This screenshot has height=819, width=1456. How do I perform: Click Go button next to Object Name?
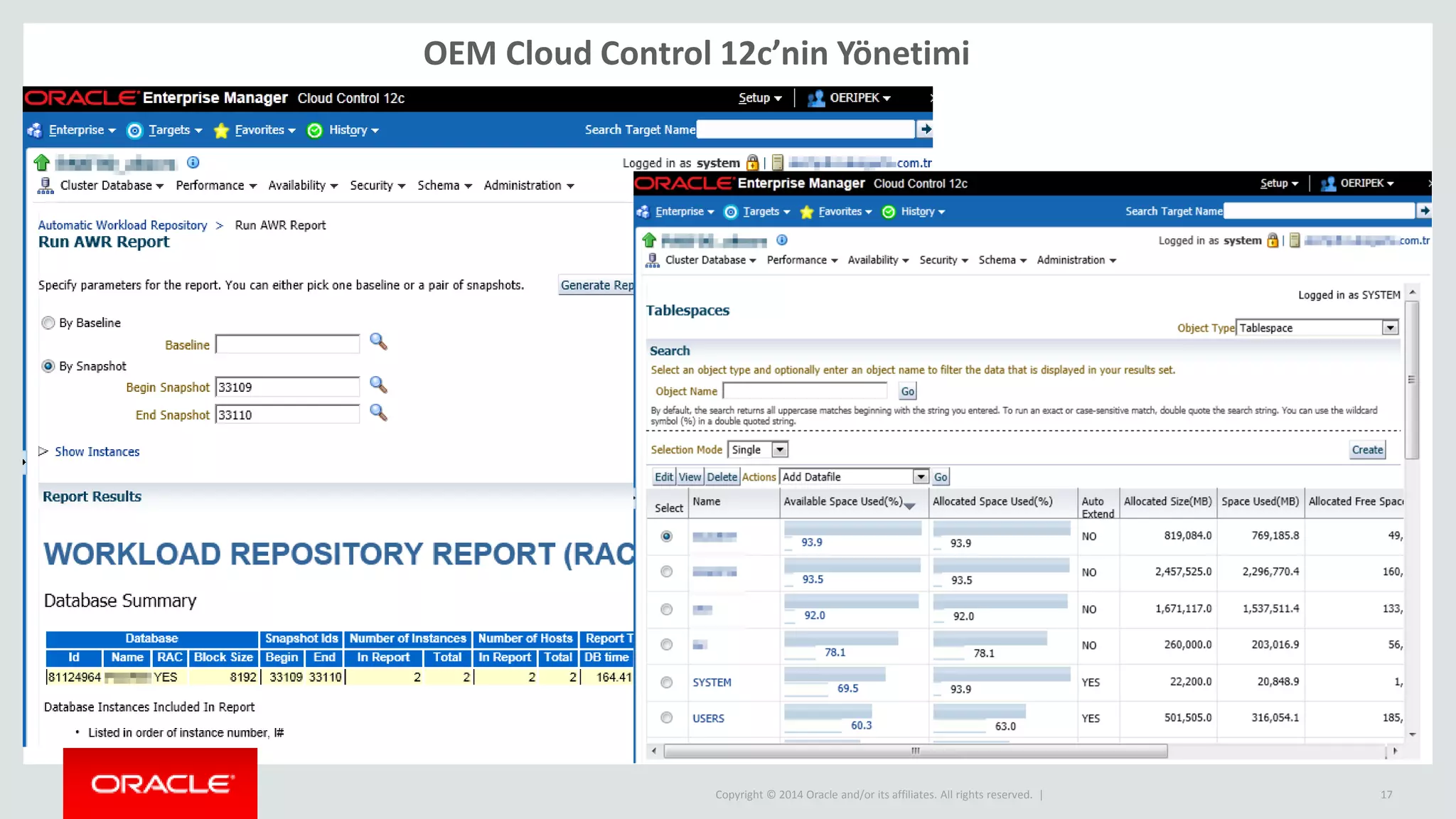click(908, 391)
